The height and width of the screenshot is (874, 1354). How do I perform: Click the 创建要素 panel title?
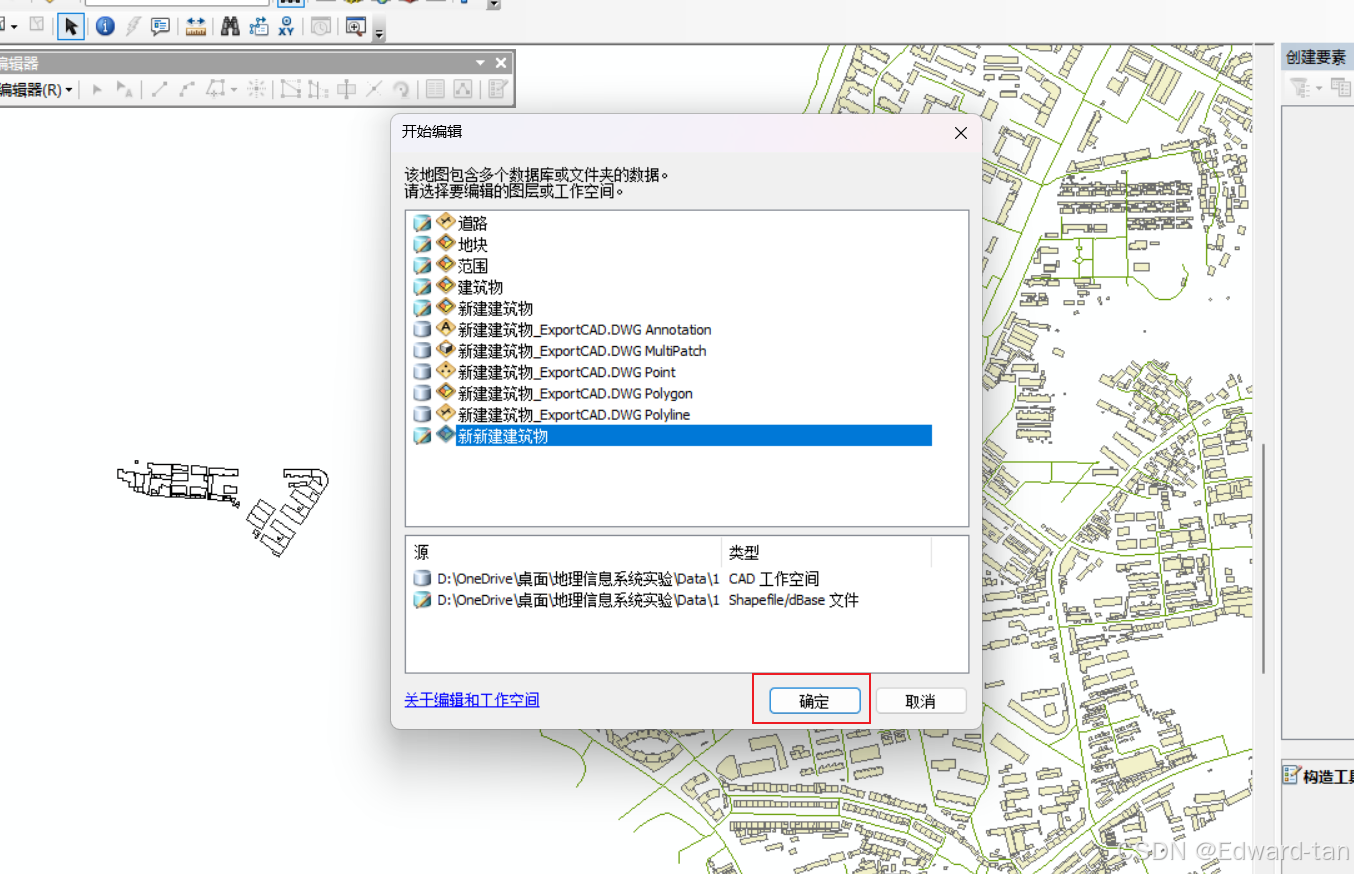[x=1316, y=58]
